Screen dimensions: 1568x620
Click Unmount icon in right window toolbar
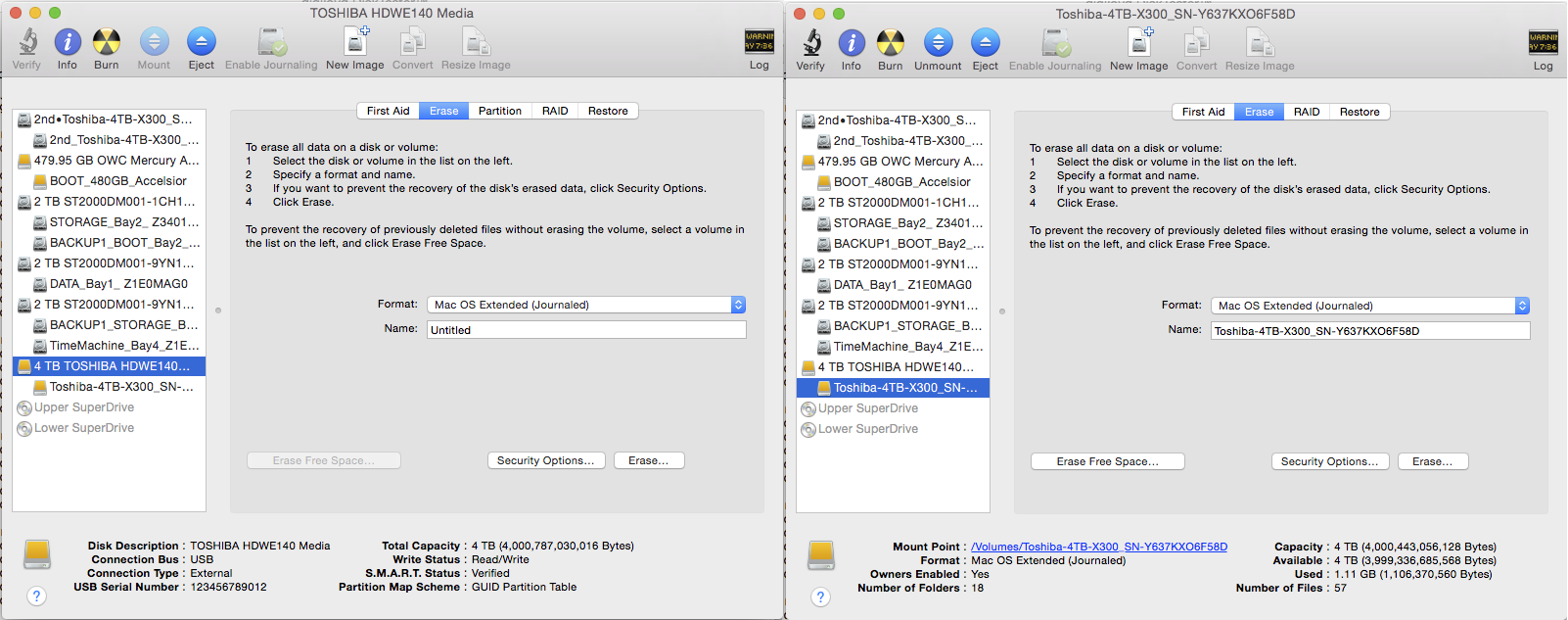click(x=938, y=43)
